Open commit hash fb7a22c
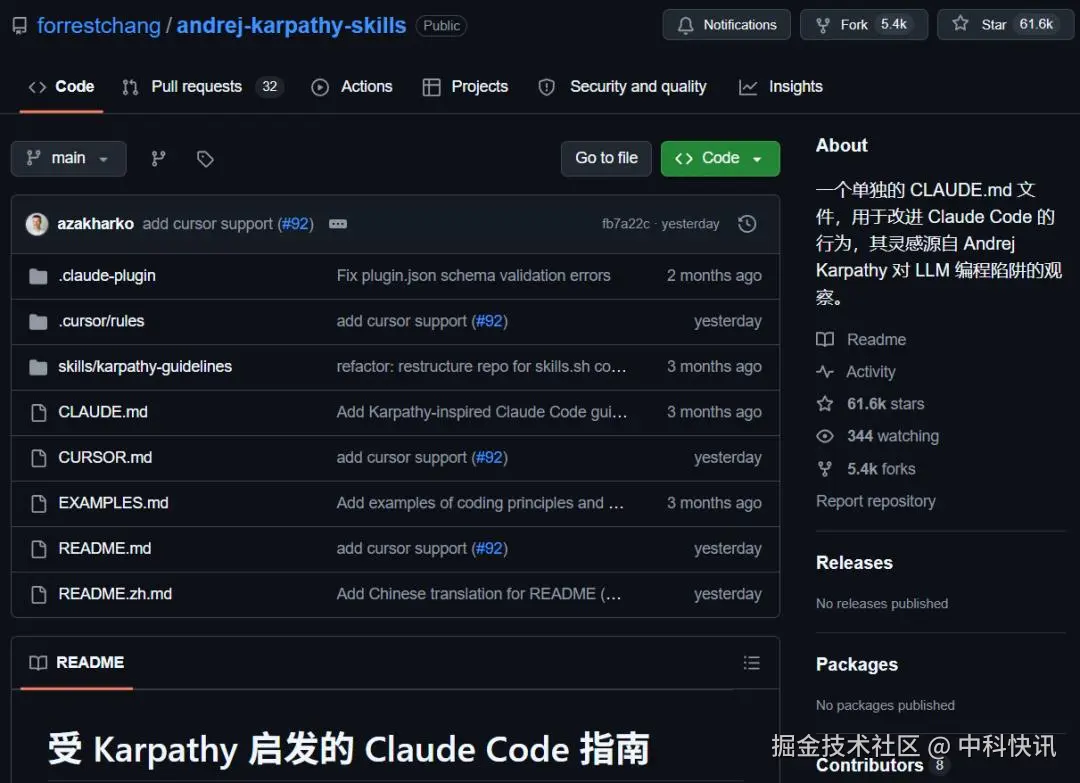 (625, 224)
